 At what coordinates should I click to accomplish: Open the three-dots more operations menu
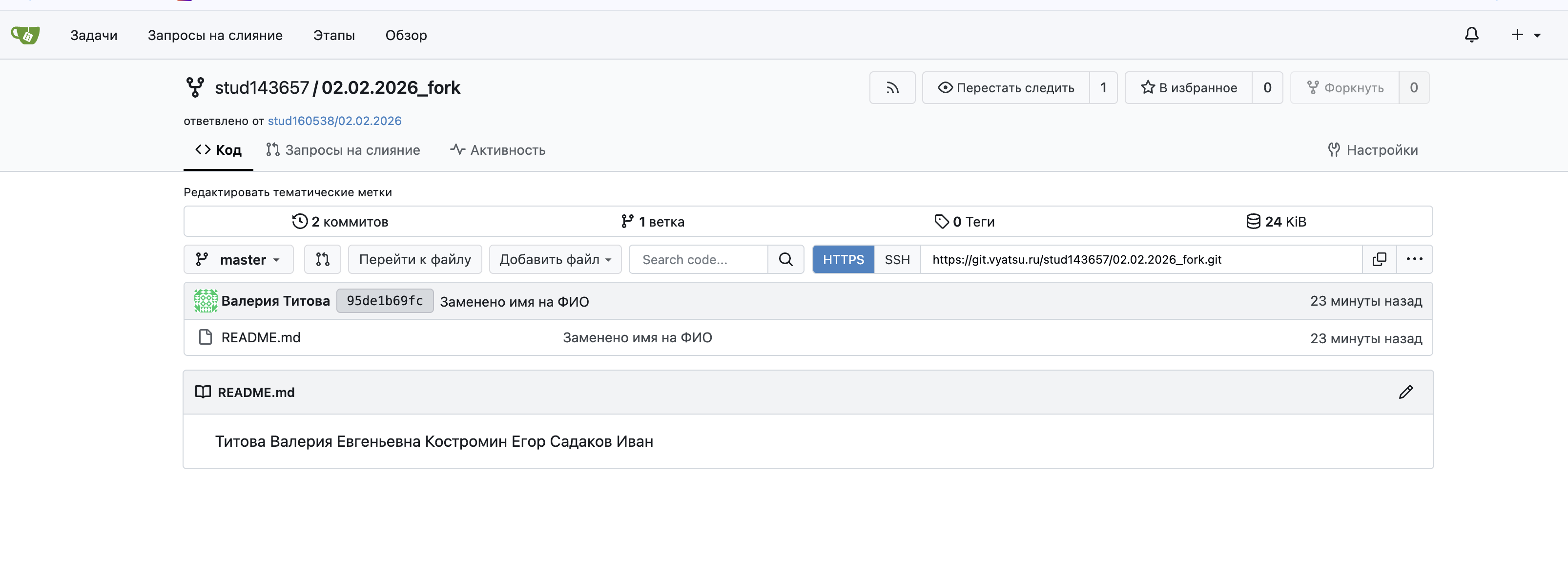1414,260
